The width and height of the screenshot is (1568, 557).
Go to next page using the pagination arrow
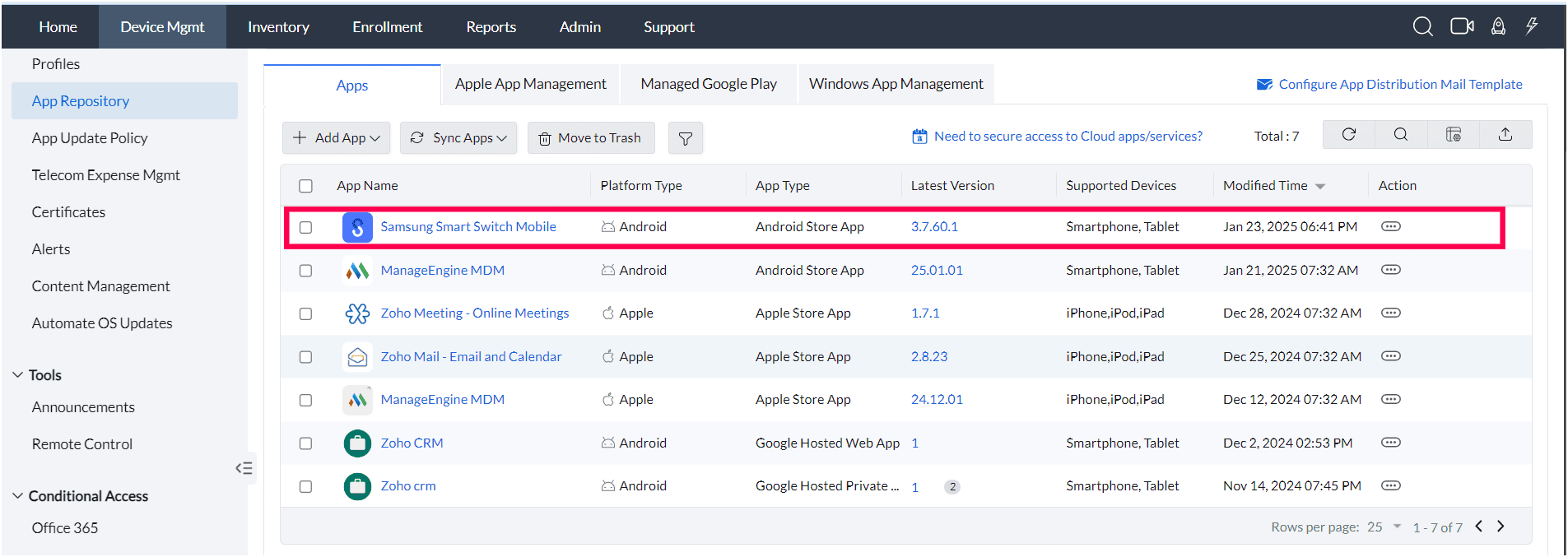[1501, 527]
